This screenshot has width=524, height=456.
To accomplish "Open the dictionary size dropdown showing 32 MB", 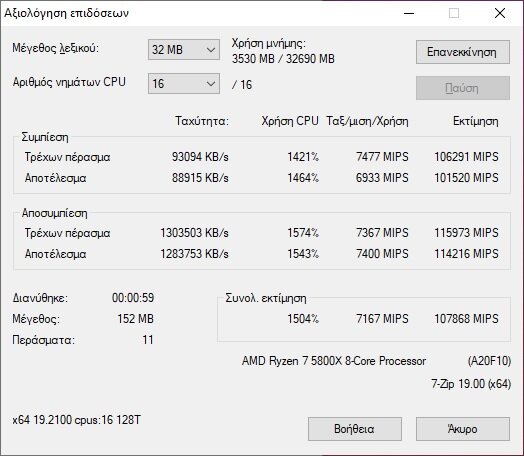I will (x=184, y=50).
